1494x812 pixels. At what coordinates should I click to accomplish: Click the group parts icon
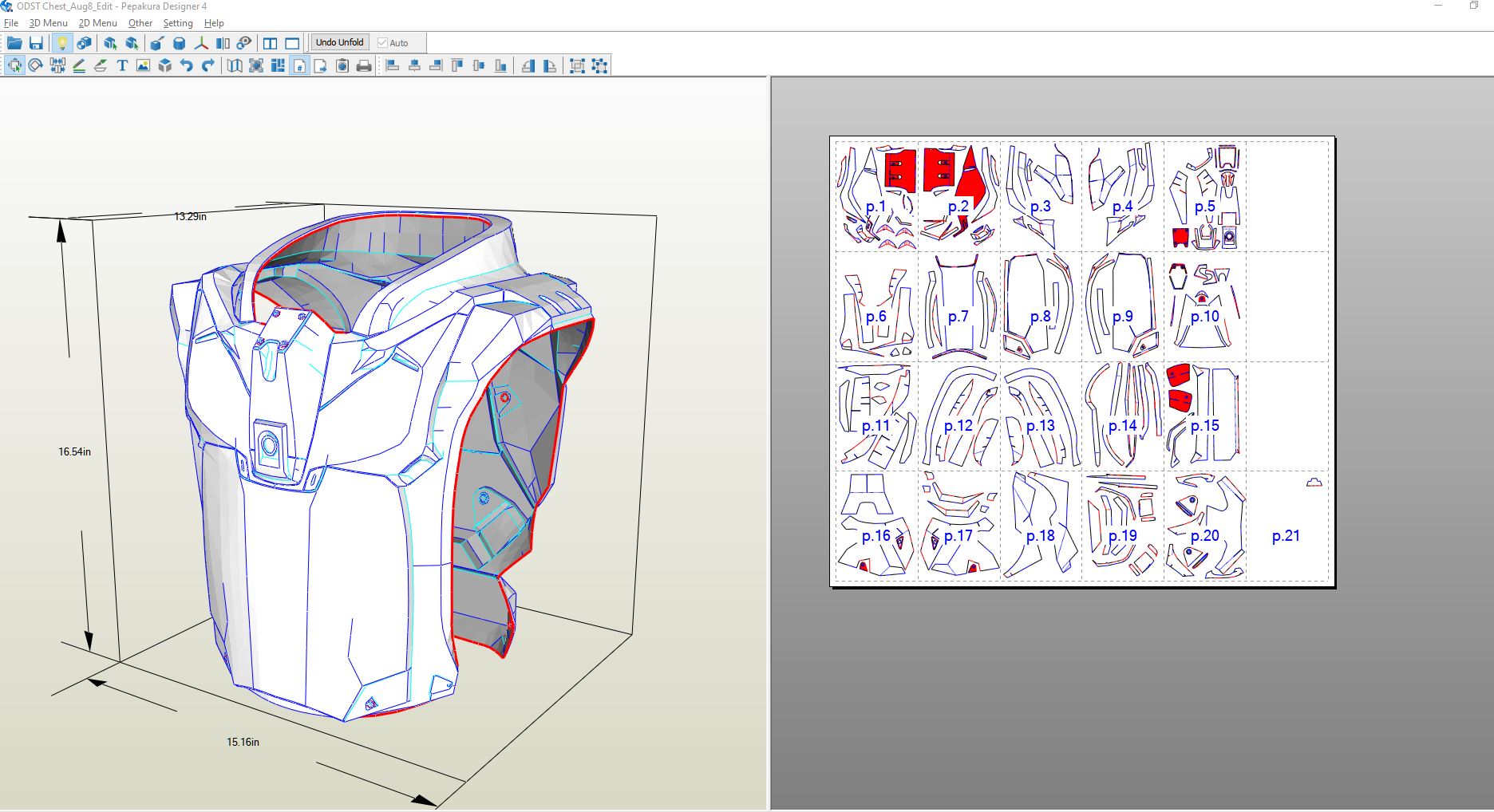pyautogui.click(x=577, y=65)
